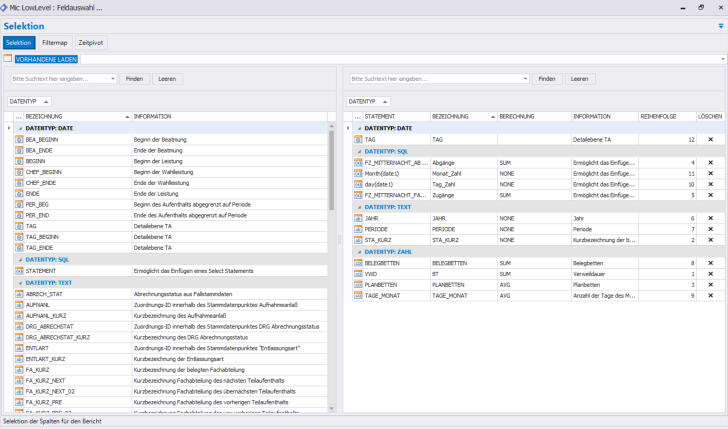Click the SQL icon beside STATEMENT in left list
This screenshot has width=728, height=429.
(19, 270)
